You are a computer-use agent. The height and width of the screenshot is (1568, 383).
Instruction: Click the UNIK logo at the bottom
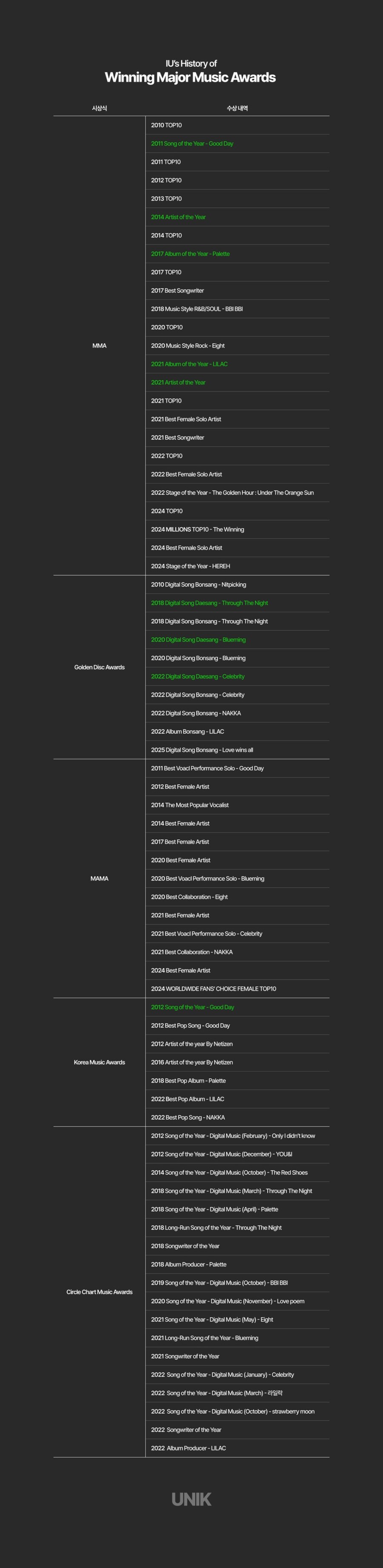pyautogui.click(x=191, y=1499)
